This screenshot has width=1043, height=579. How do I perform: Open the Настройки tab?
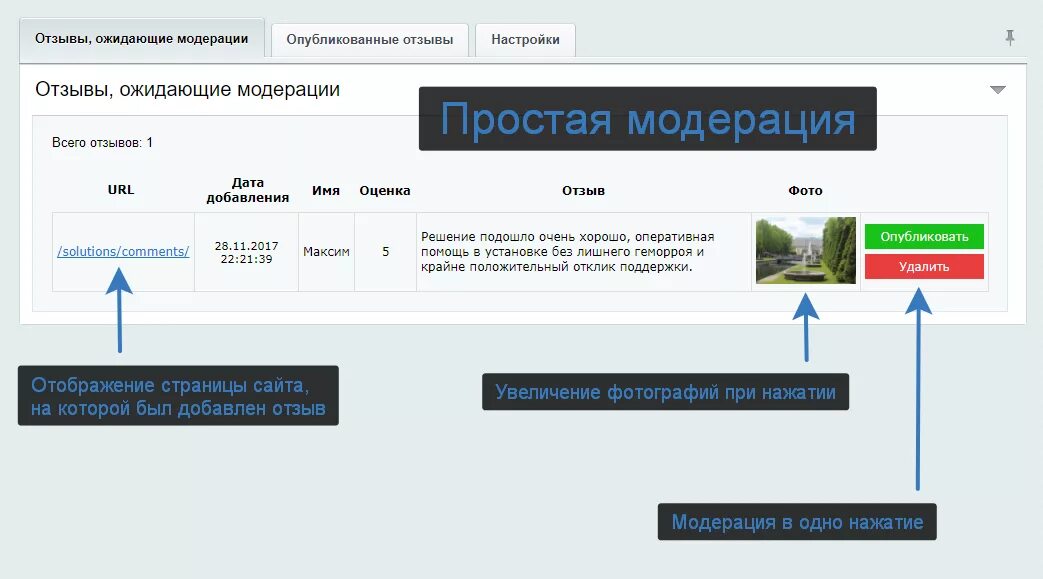[525, 40]
